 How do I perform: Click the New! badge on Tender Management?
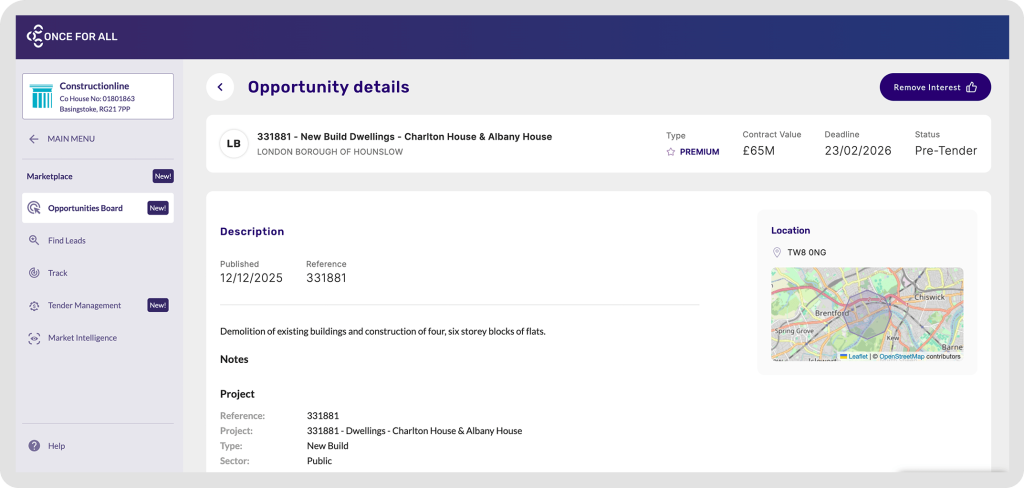click(158, 305)
